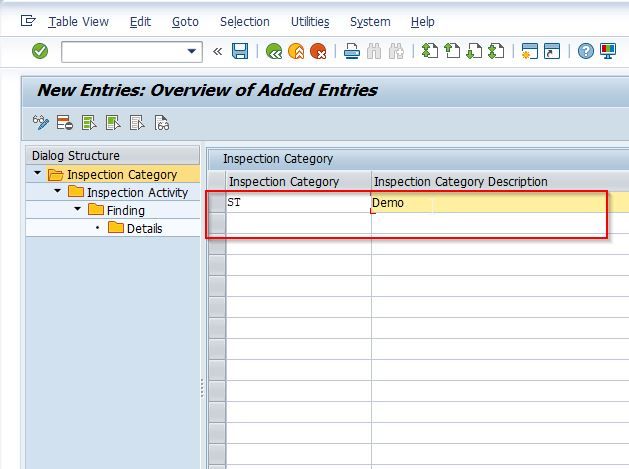Click the red Cancel icon
The image size is (629, 469).
point(318,51)
